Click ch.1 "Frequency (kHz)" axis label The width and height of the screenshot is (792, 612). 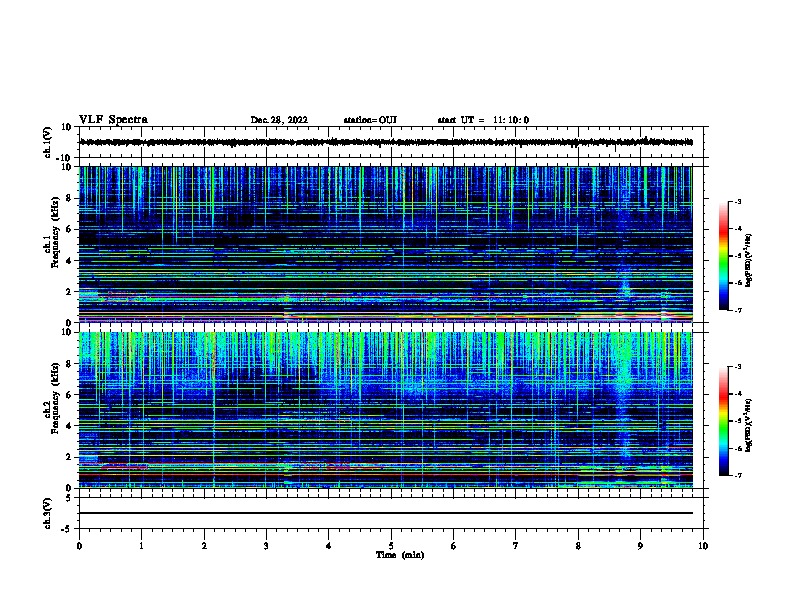point(55,232)
